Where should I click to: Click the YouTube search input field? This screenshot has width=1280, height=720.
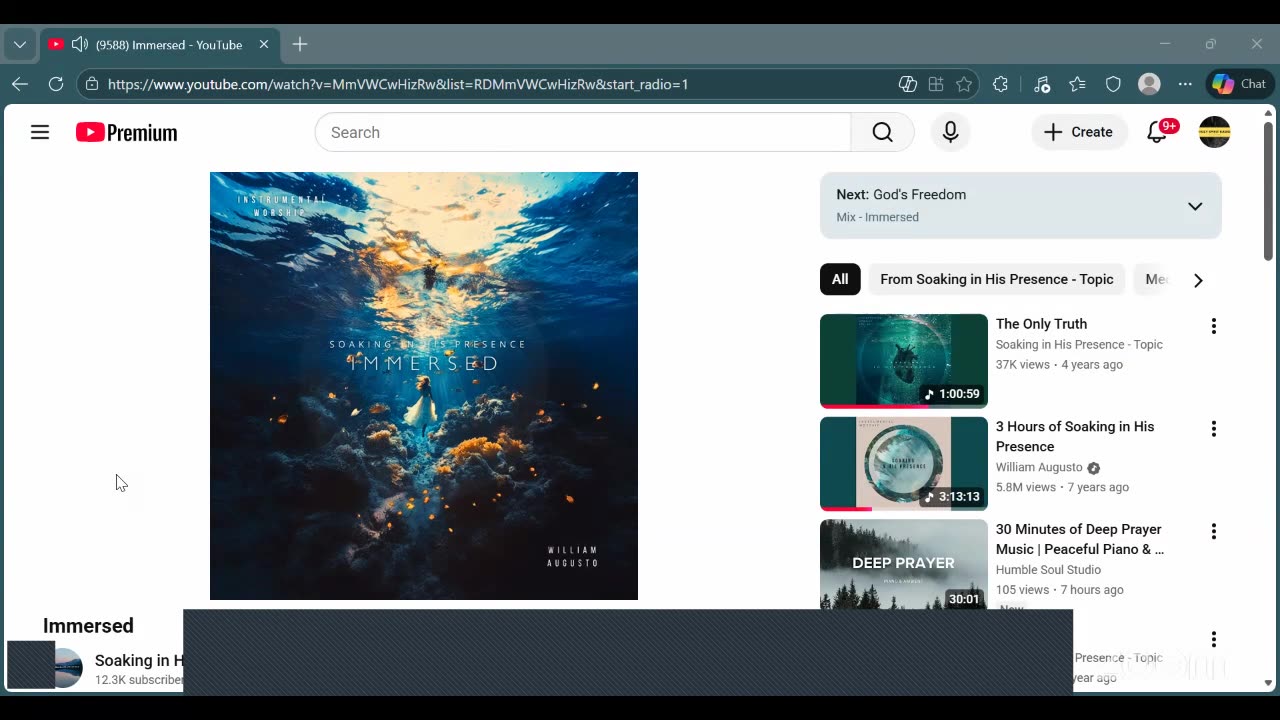point(583,132)
